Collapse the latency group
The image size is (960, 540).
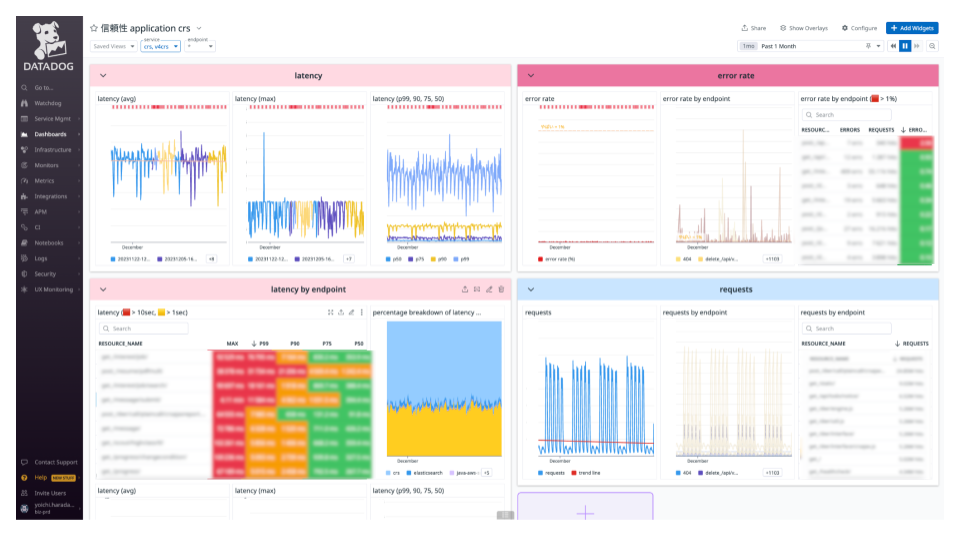(103, 76)
